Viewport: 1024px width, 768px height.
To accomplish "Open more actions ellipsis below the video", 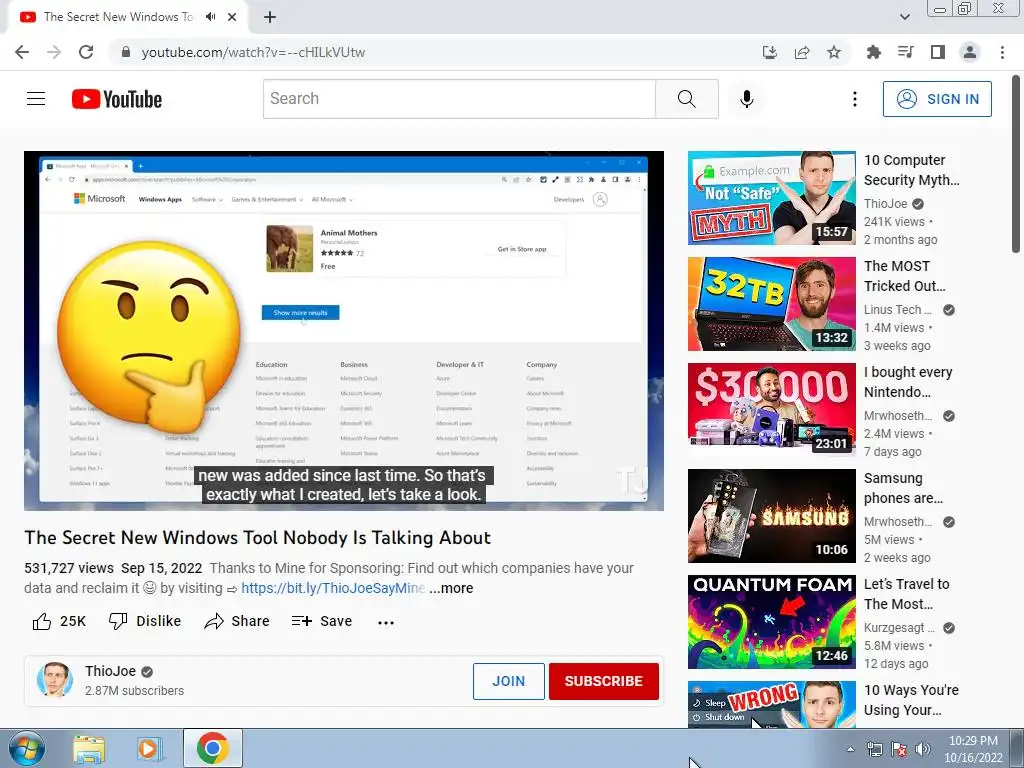I will [386, 622].
